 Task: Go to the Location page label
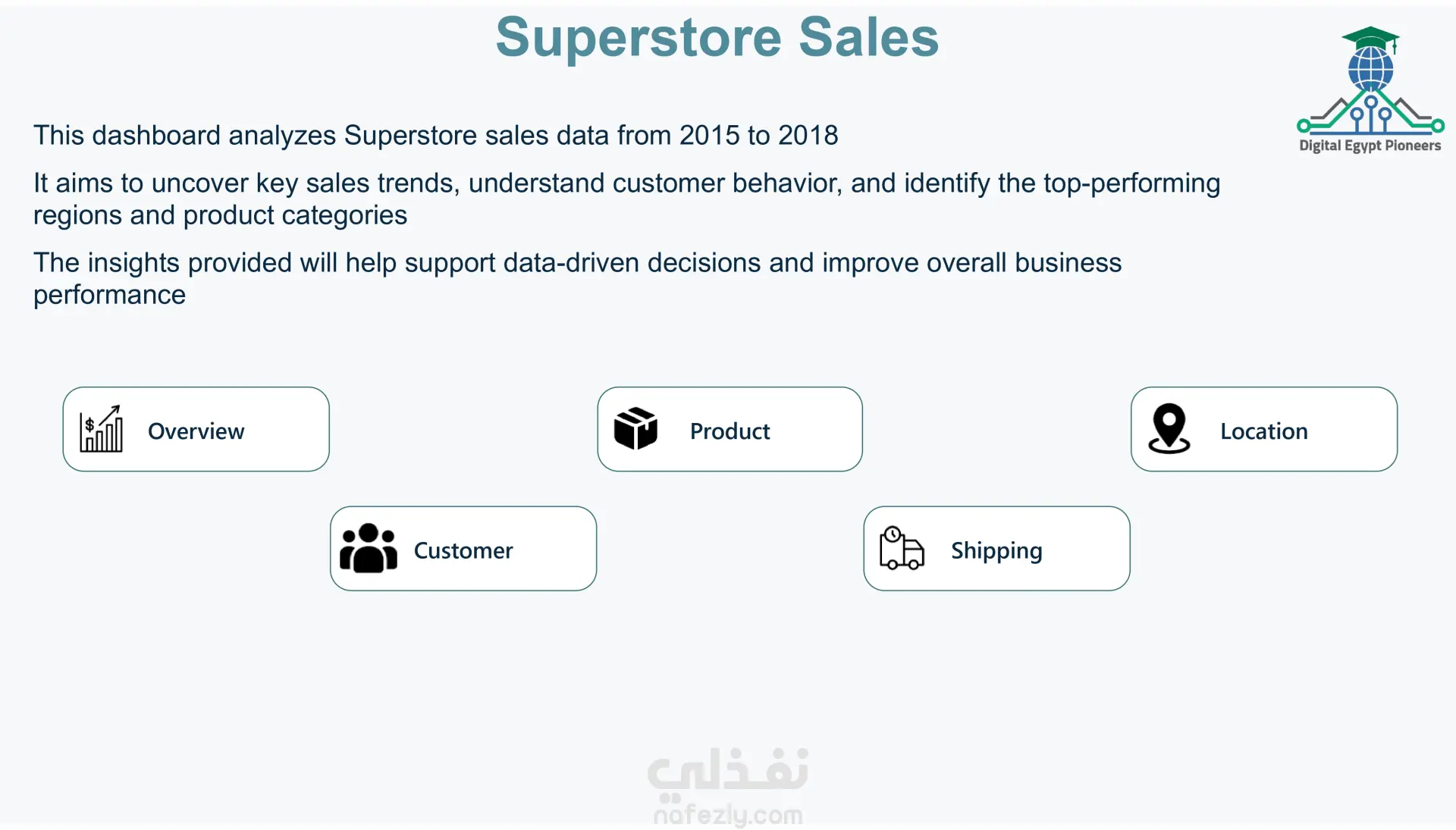pos(1263,431)
